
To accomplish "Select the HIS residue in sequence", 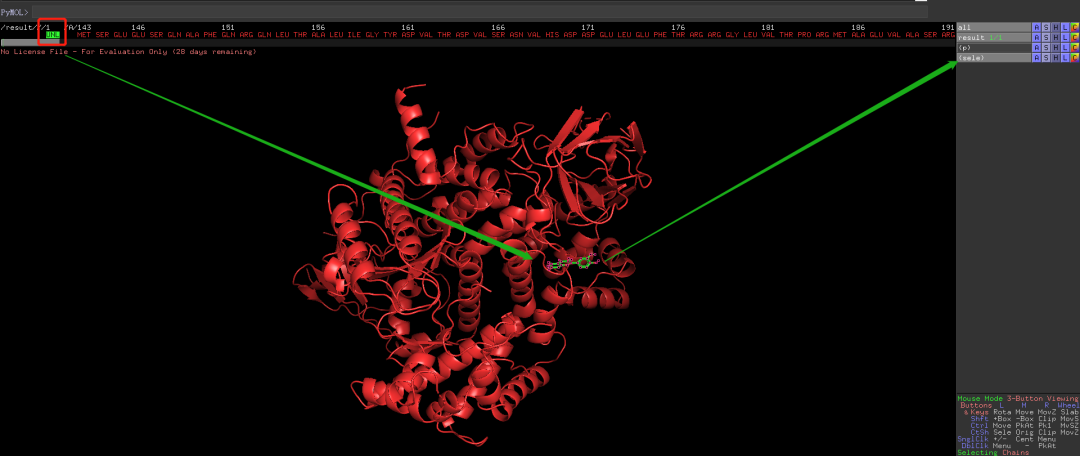I will (x=552, y=34).
